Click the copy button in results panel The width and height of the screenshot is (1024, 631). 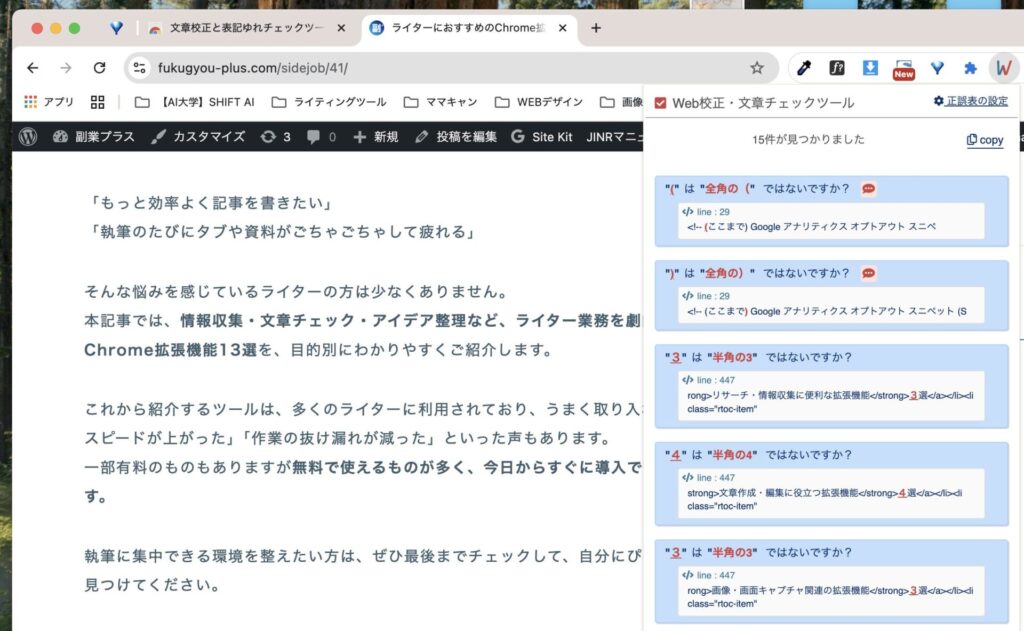click(x=985, y=140)
